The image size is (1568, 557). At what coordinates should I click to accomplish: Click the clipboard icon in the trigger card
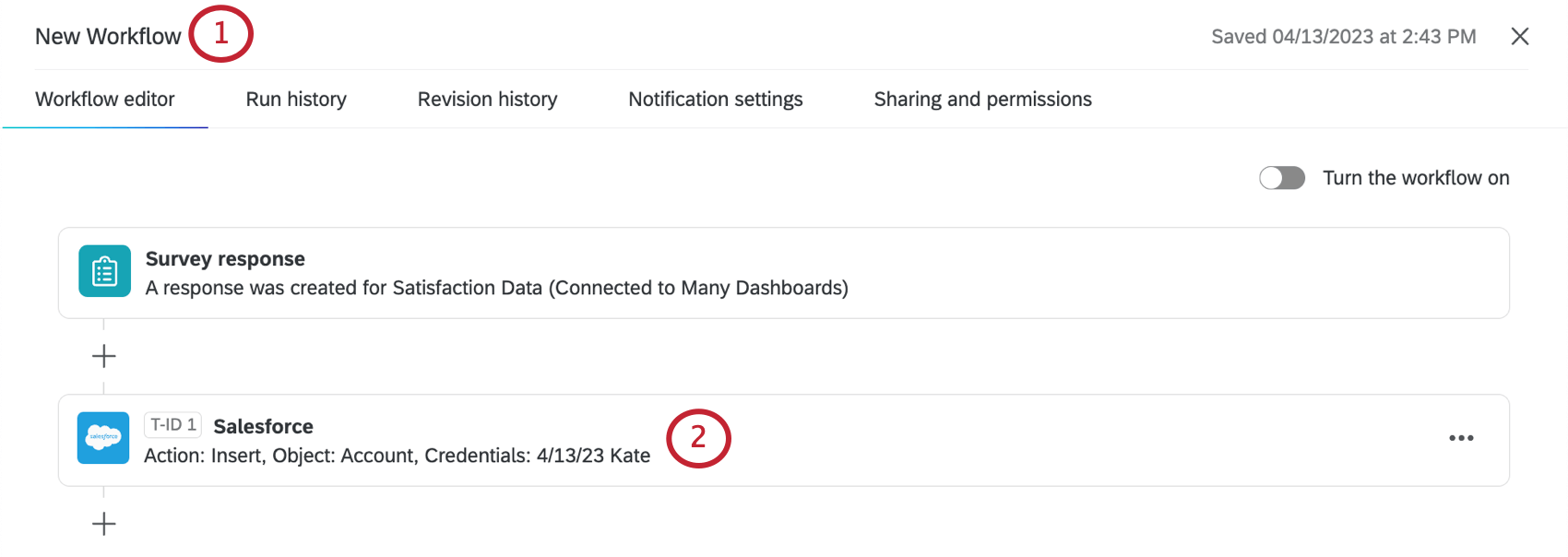click(104, 271)
